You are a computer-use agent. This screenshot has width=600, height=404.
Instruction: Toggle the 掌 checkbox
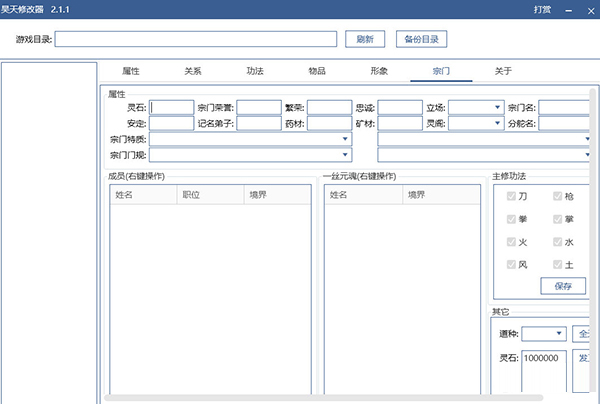point(558,219)
